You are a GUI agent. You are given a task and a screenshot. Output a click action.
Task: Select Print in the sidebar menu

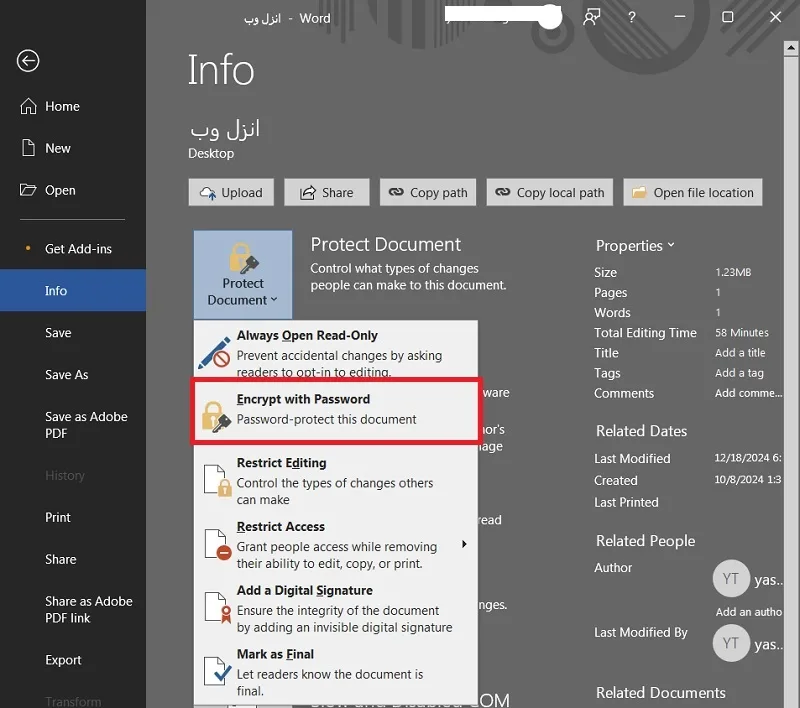pos(58,517)
